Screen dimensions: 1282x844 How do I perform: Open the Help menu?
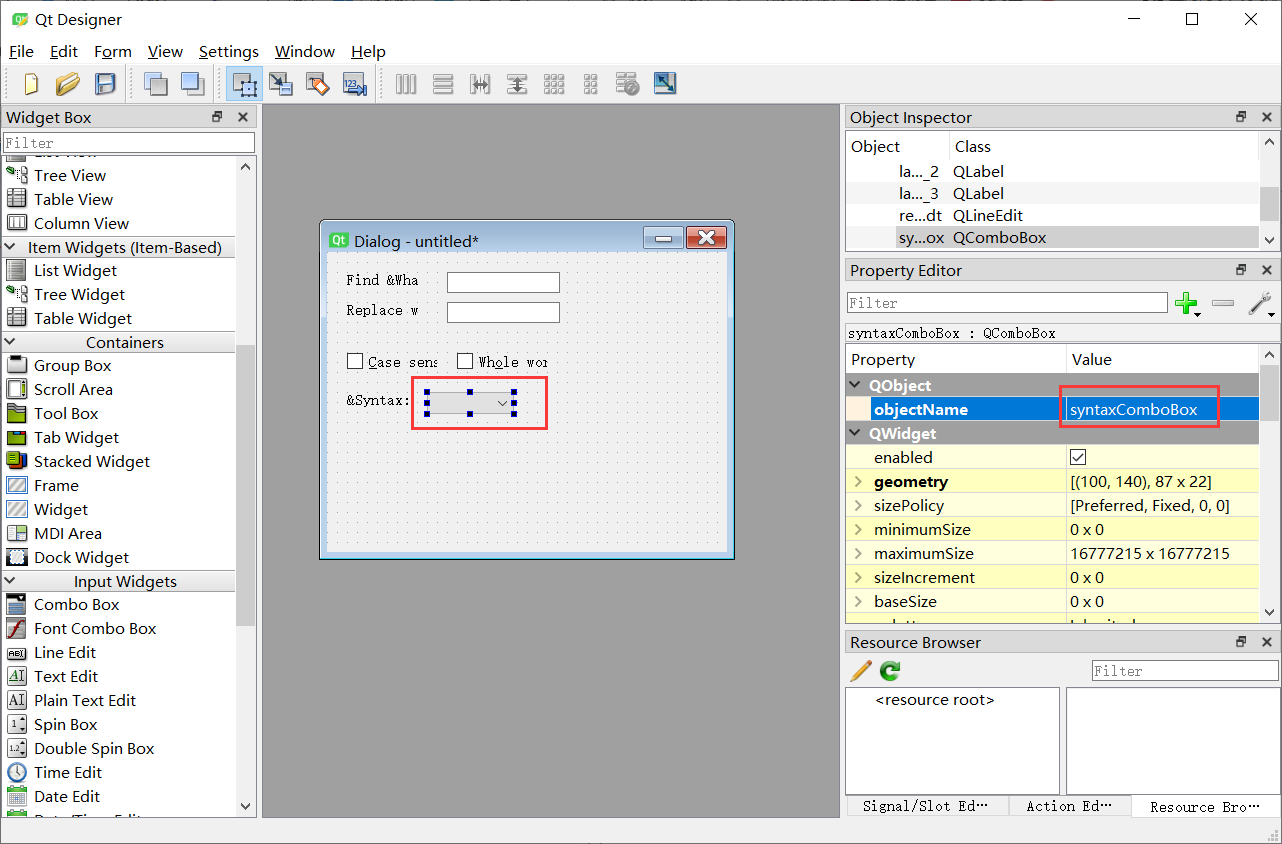coord(368,51)
